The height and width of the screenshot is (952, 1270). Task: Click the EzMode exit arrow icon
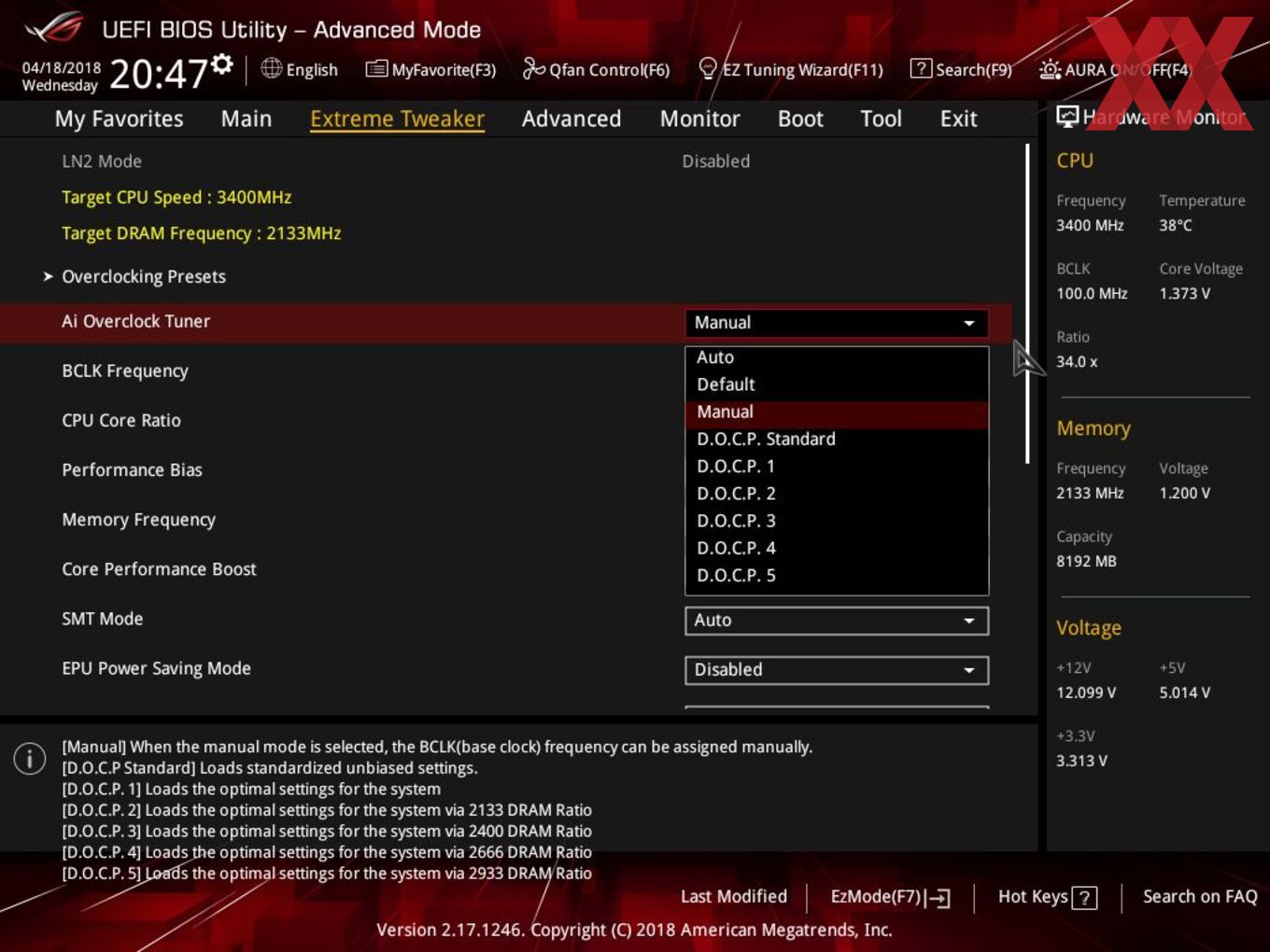938,898
